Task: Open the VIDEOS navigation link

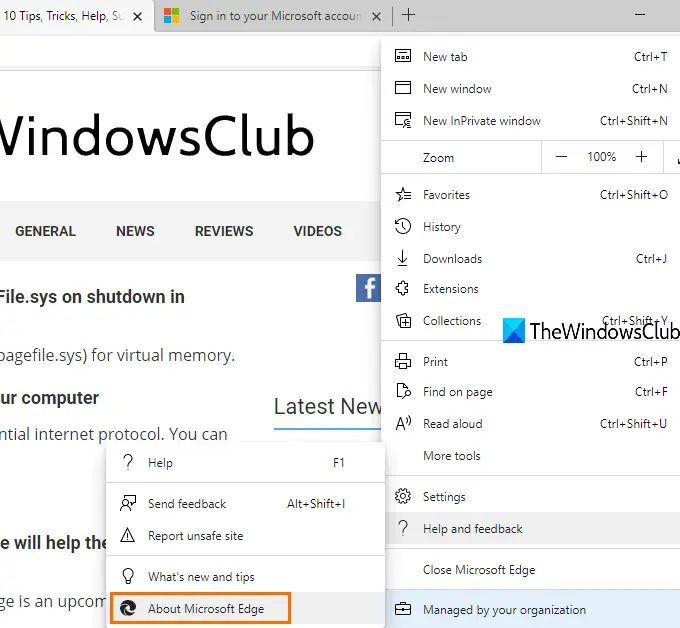Action: point(318,231)
